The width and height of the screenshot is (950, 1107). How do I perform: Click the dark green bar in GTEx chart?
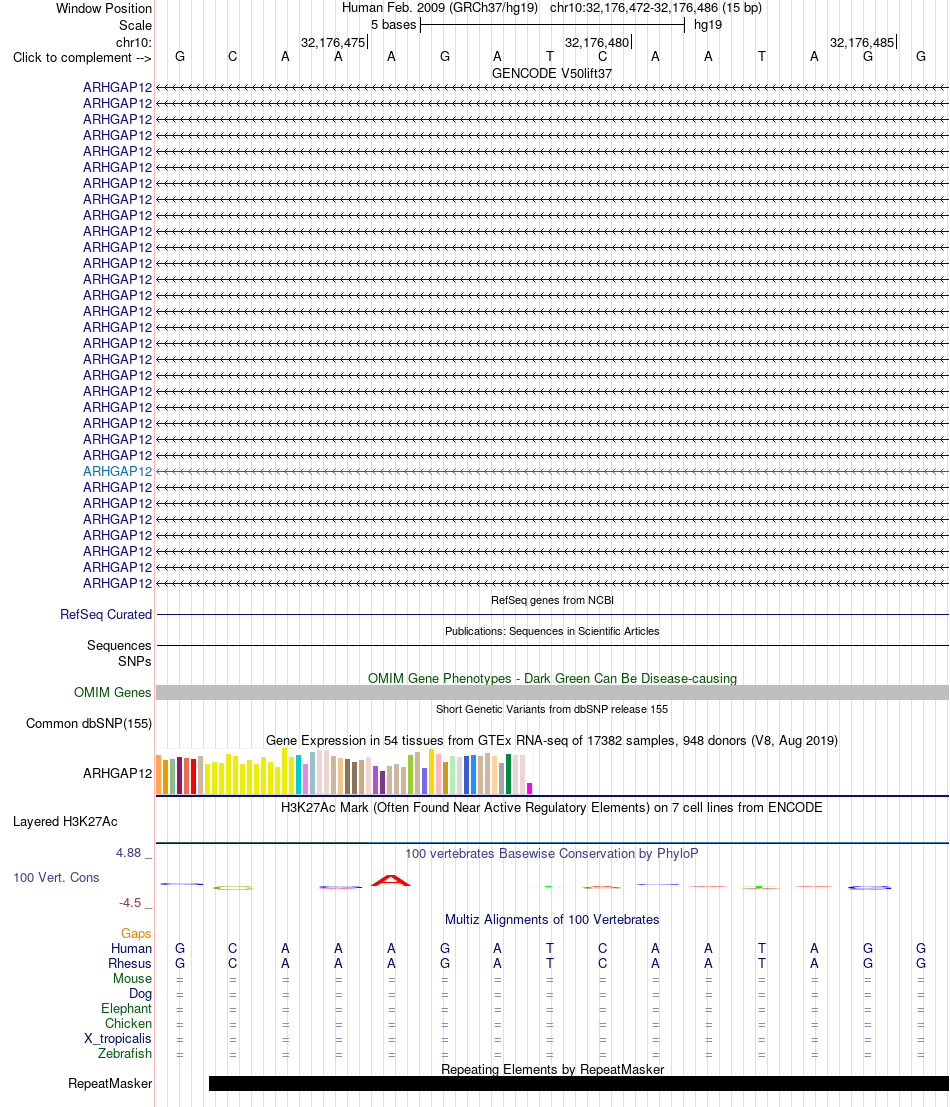(508, 774)
